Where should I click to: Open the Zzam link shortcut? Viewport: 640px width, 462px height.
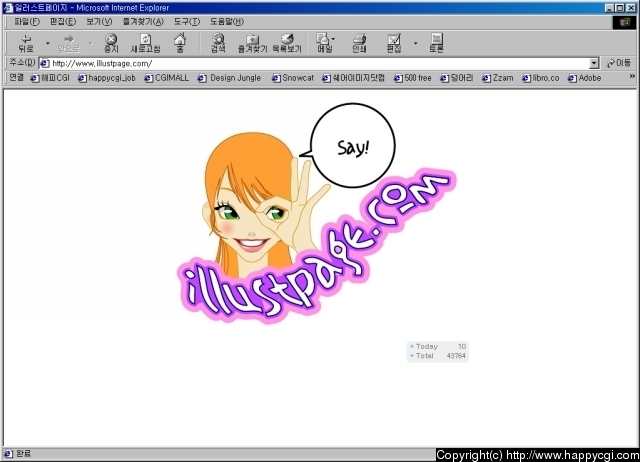click(498, 78)
